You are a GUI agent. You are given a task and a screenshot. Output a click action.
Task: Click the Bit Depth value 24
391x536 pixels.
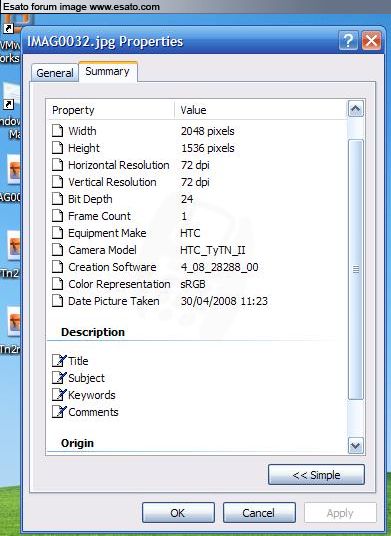[187, 199]
